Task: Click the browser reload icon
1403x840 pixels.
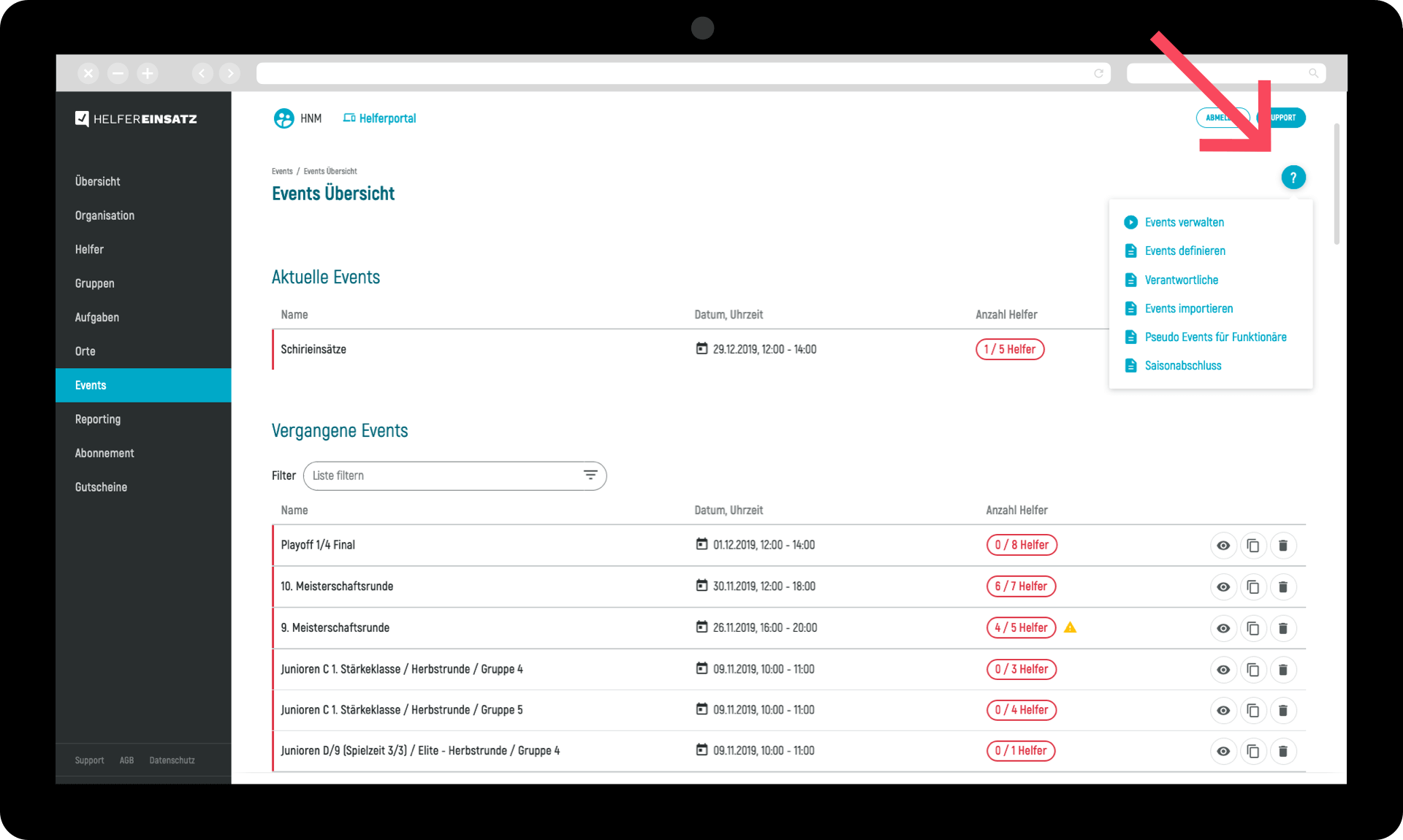Action: click(x=1098, y=74)
